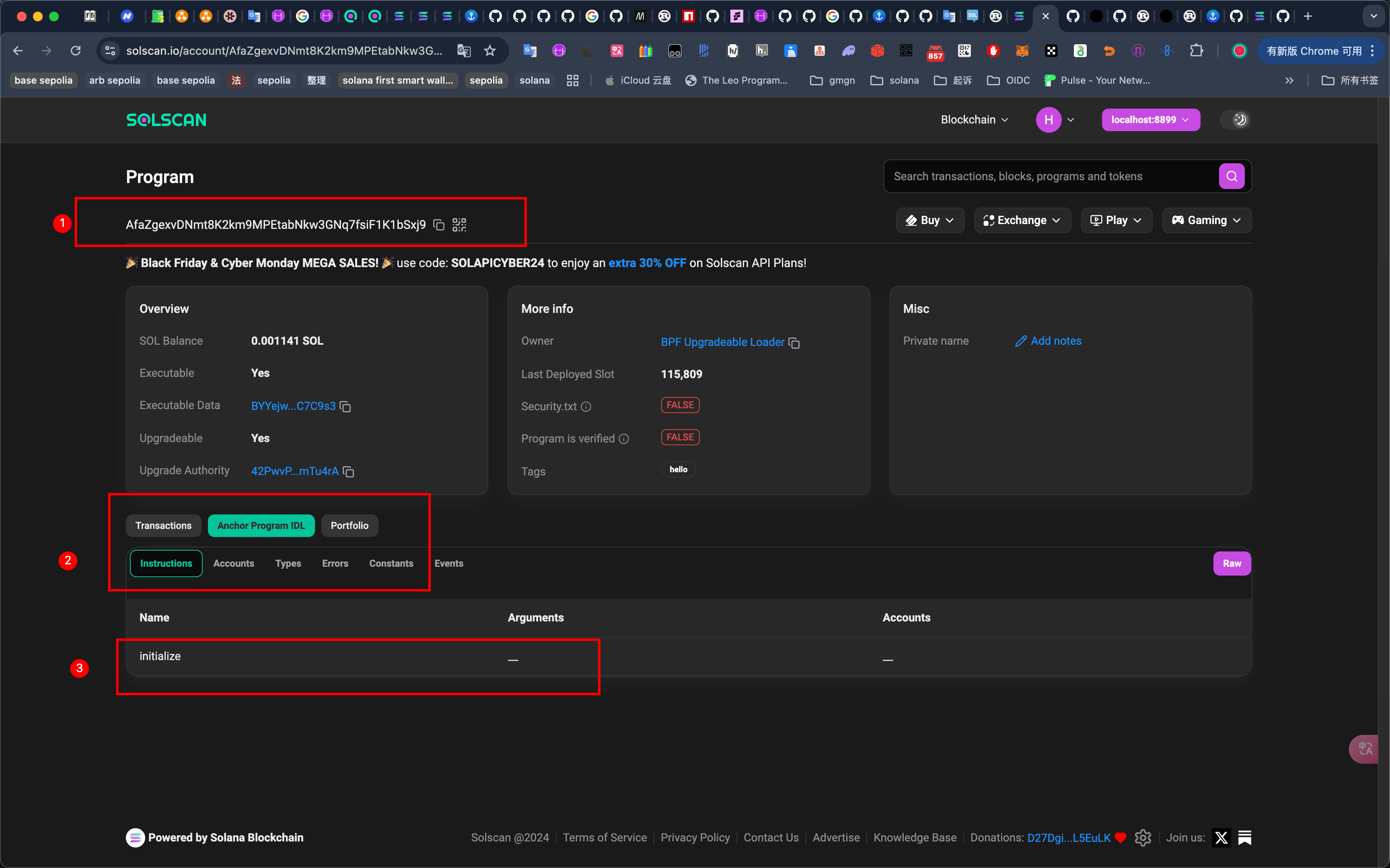The height and width of the screenshot is (868, 1390).
Task: Open the iCloud bookmark
Action: click(x=637, y=80)
